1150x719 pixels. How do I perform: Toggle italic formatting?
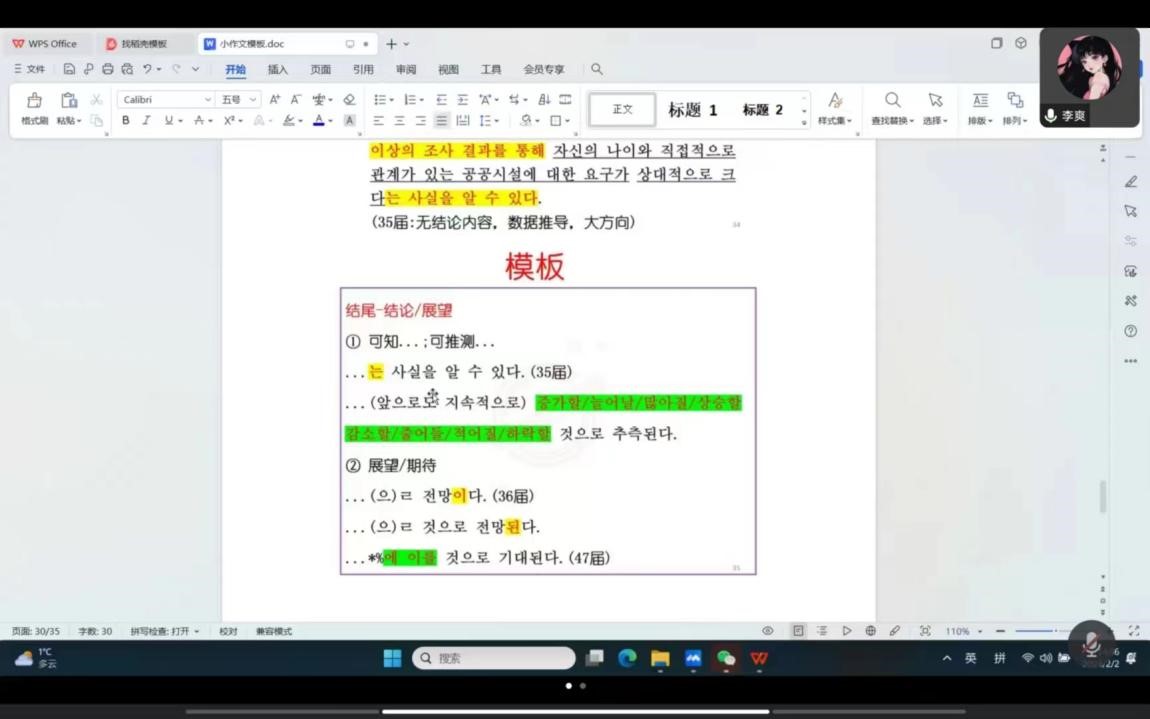(146, 121)
